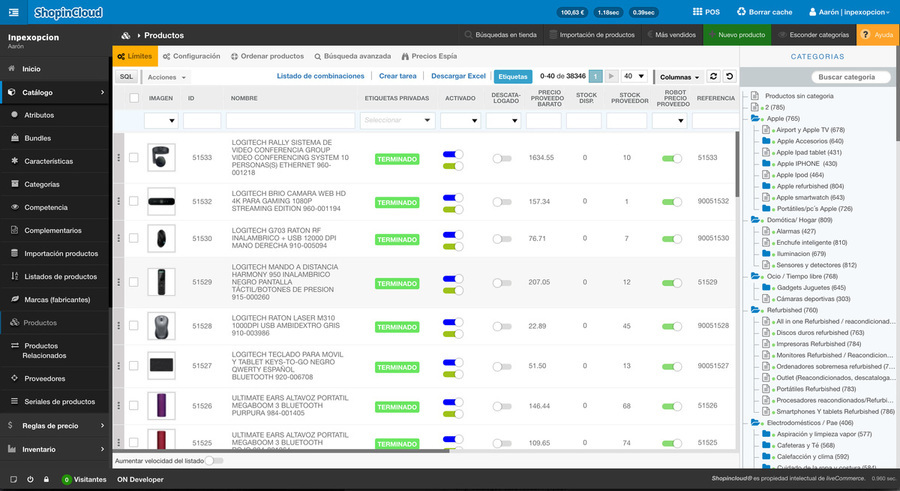The image size is (900, 491).
Task: Open the Imagen filter dropdown
Action: click(160, 121)
